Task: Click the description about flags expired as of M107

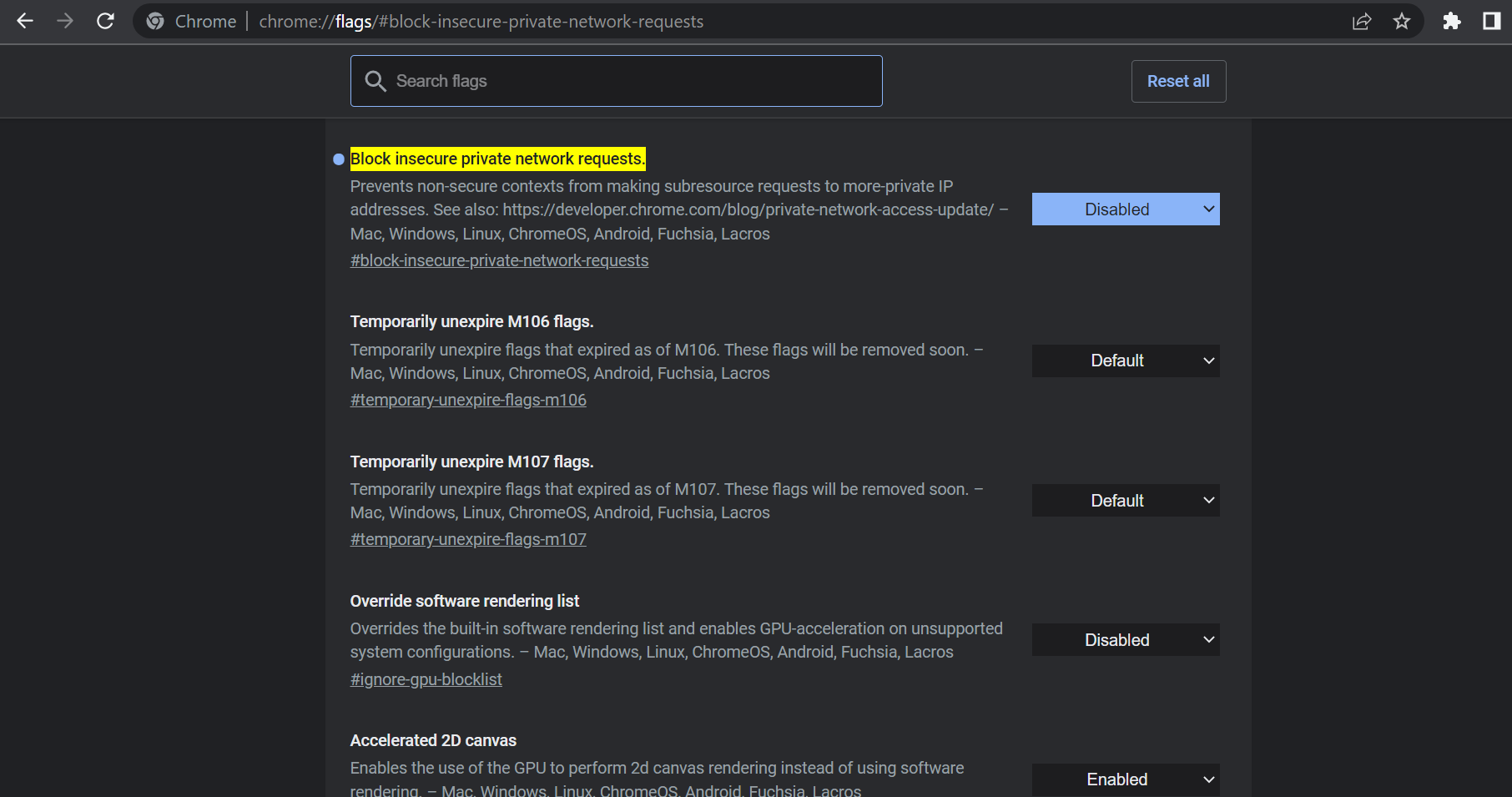Action: (667, 501)
